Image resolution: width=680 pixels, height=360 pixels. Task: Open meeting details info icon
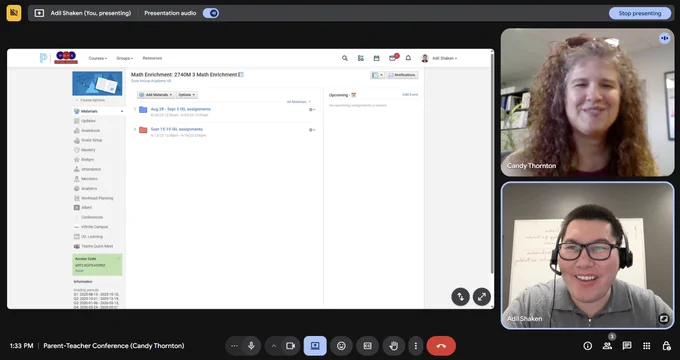pos(588,346)
